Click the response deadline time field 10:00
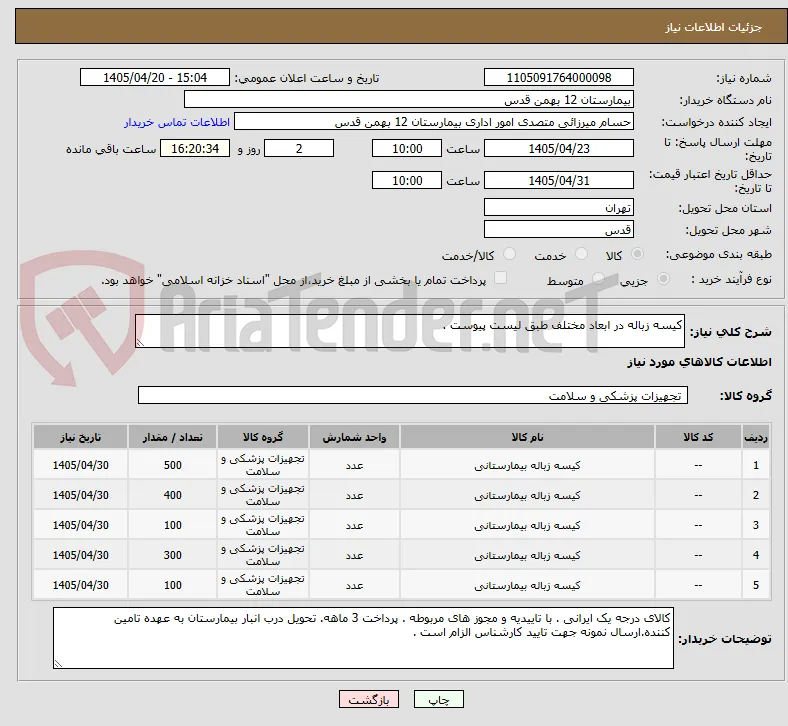788x726 pixels. pyautogui.click(x=407, y=148)
